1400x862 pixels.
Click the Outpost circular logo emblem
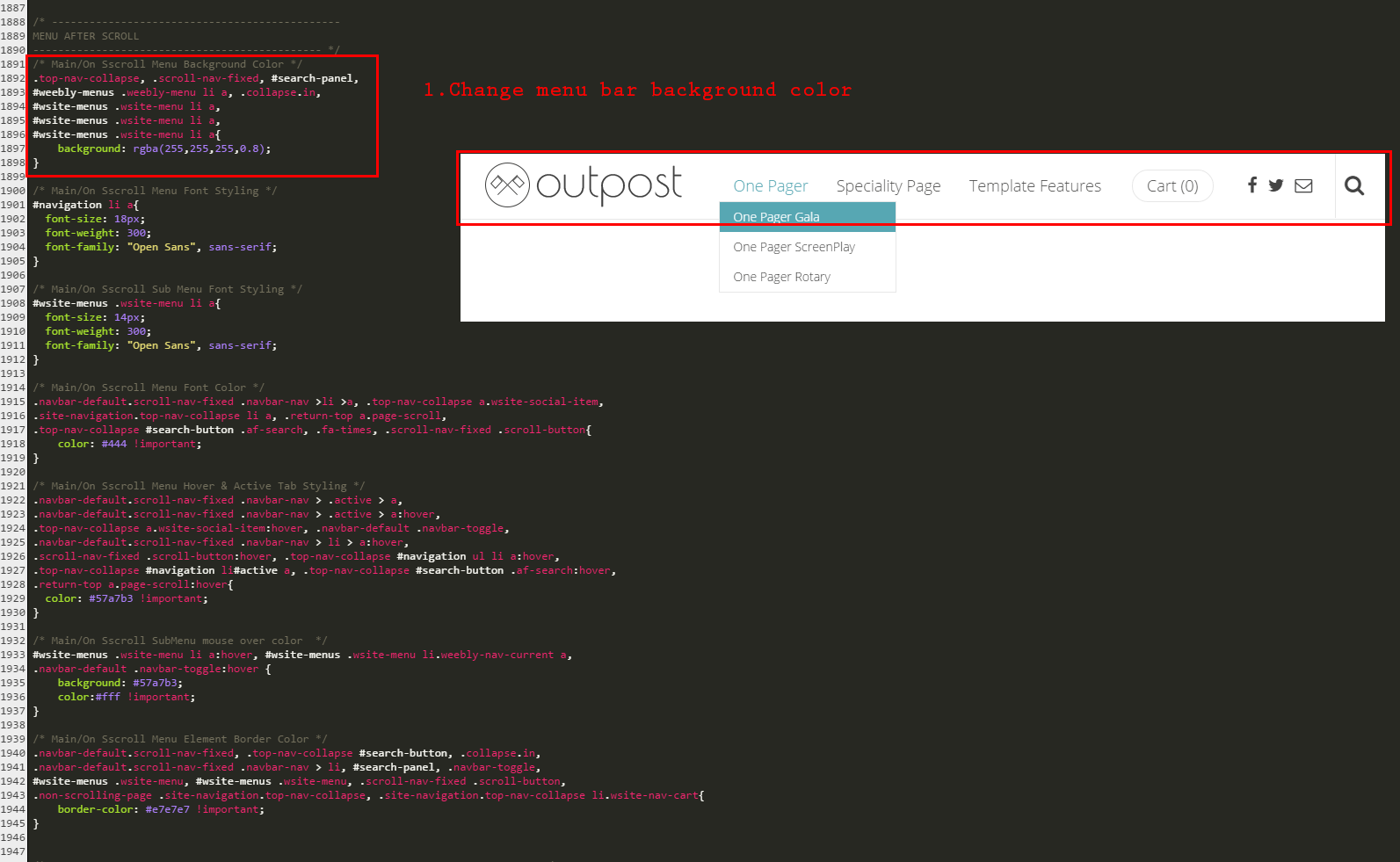point(507,185)
